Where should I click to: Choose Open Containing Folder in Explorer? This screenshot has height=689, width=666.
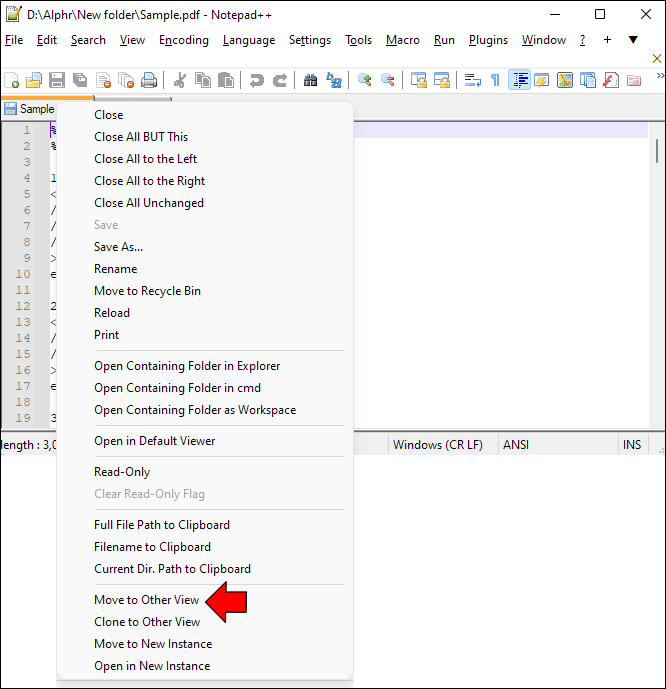click(205, 366)
